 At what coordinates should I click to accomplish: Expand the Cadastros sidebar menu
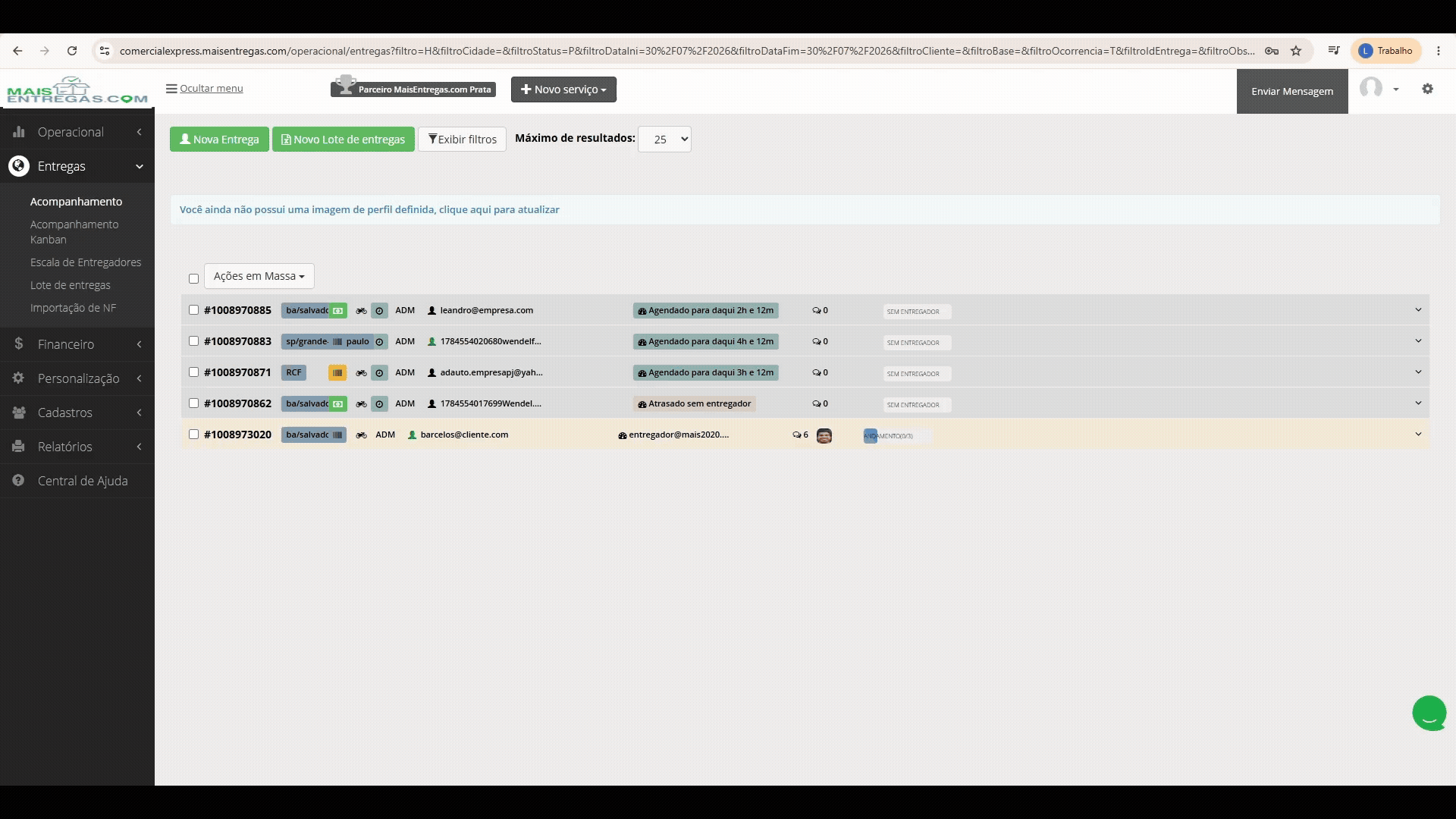[77, 413]
